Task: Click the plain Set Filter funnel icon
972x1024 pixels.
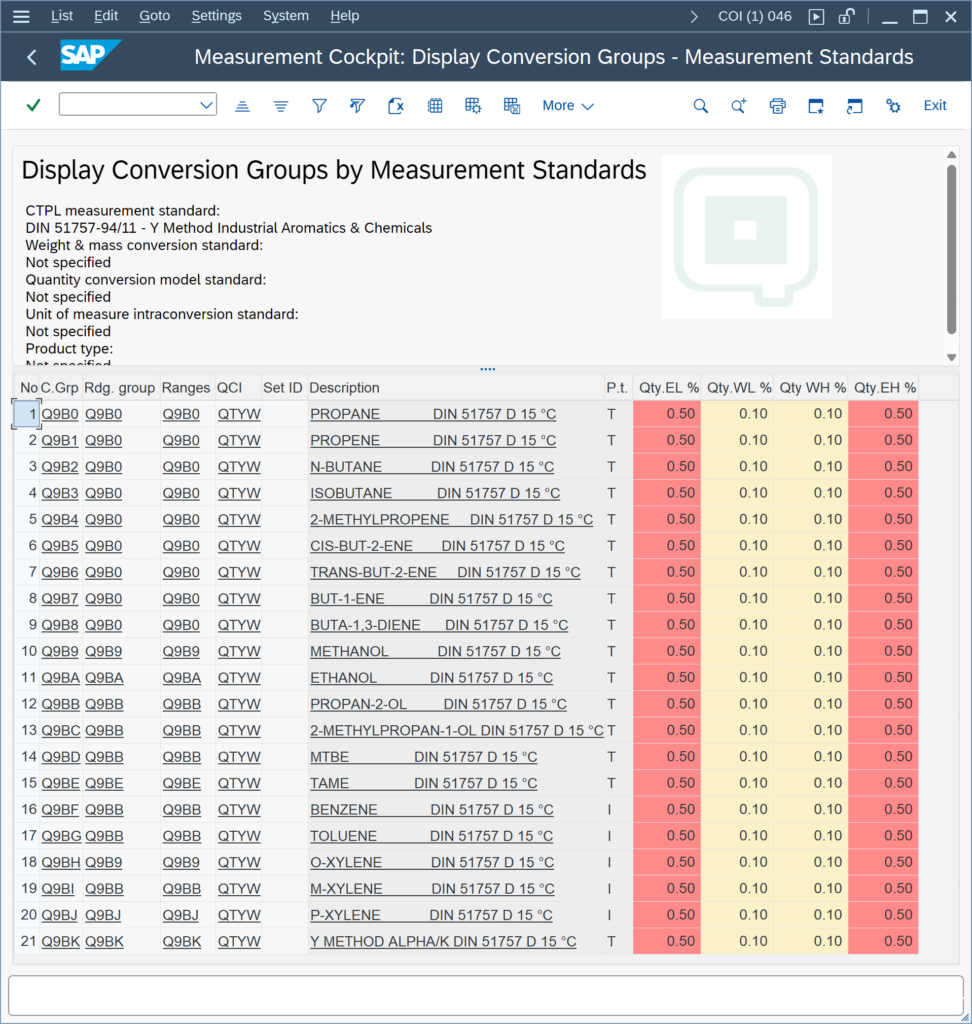Action: 319,106
